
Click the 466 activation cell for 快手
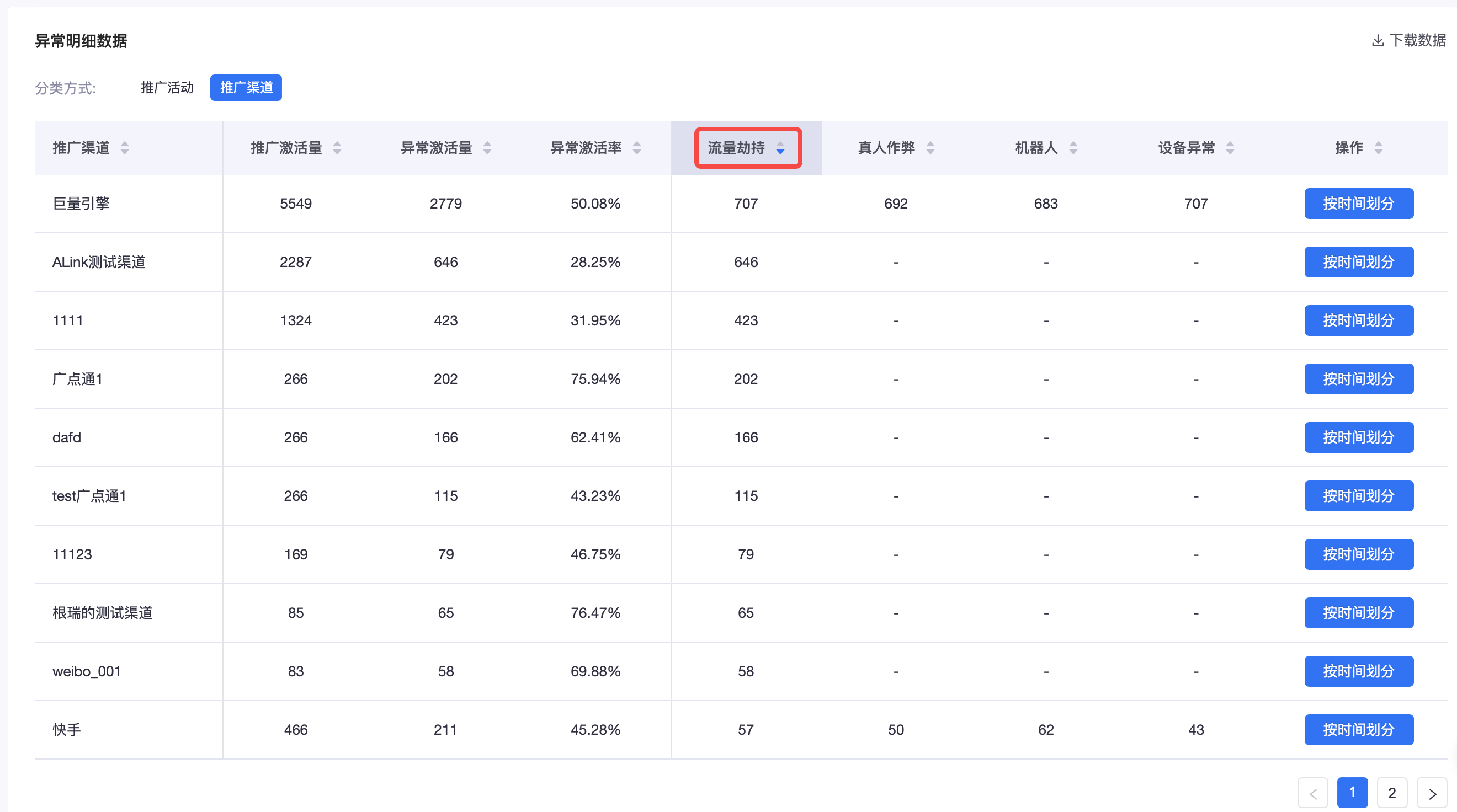[296, 730]
